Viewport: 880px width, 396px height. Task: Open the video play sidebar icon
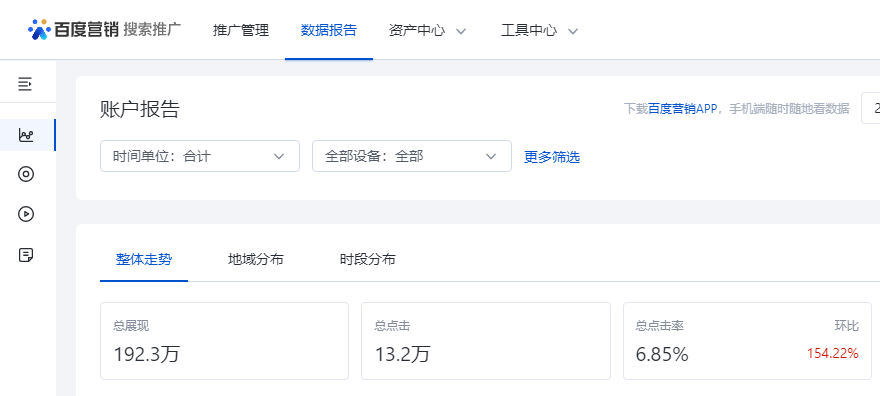click(26, 214)
